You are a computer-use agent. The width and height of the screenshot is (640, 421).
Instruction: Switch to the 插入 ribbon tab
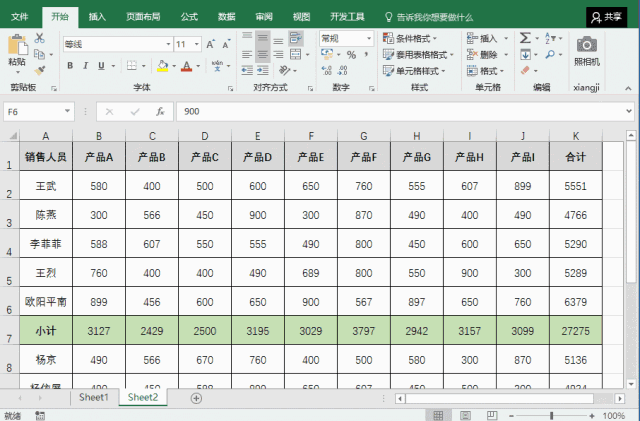pos(97,17)
